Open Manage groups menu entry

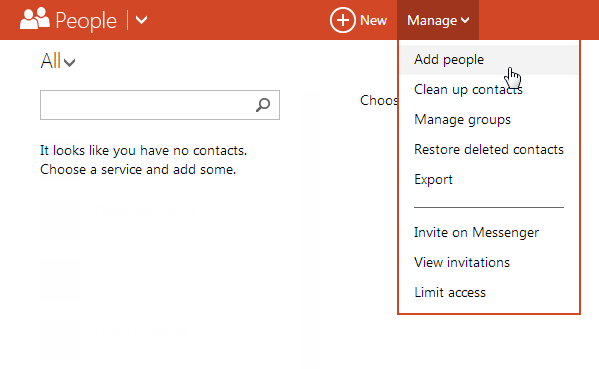pyautogui.click(x=489, y=120)
